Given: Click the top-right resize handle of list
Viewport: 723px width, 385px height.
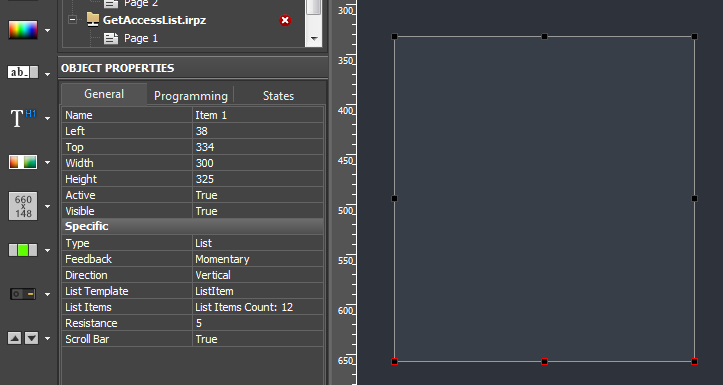Looking at the screenshot, I should click(694, 36).
